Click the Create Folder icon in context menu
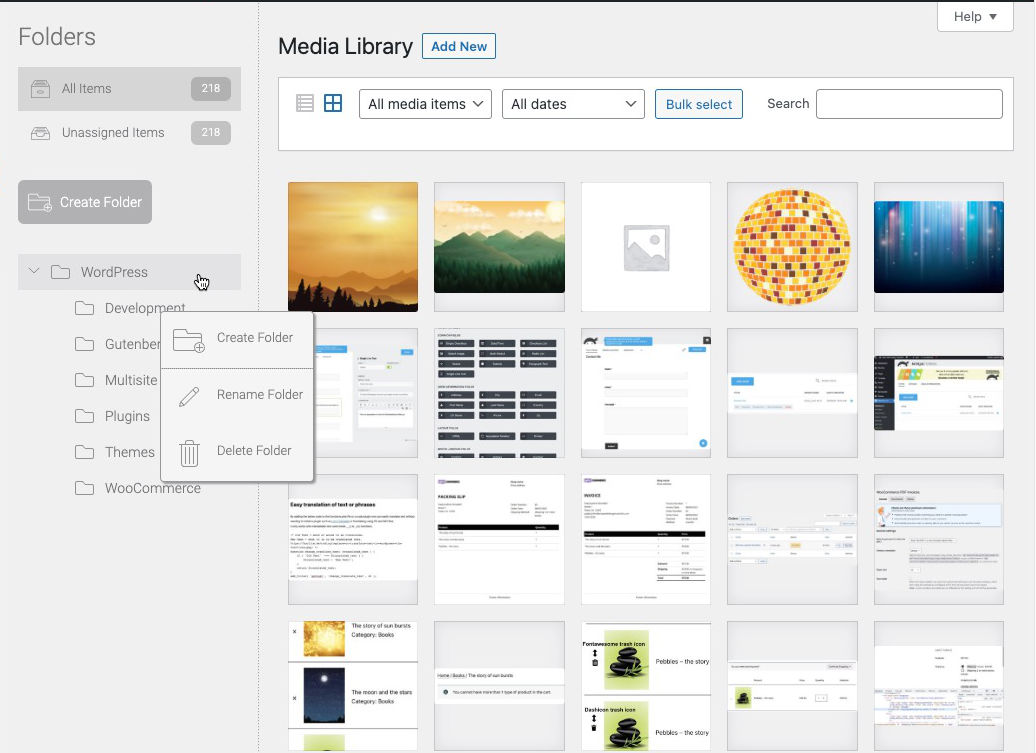This screenshot has width=1036, height=753. 189,338
